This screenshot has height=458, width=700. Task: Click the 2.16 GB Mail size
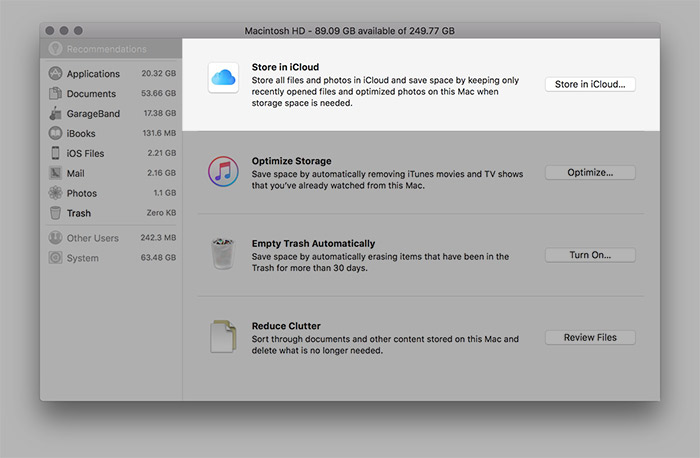(x=162, y=173)
